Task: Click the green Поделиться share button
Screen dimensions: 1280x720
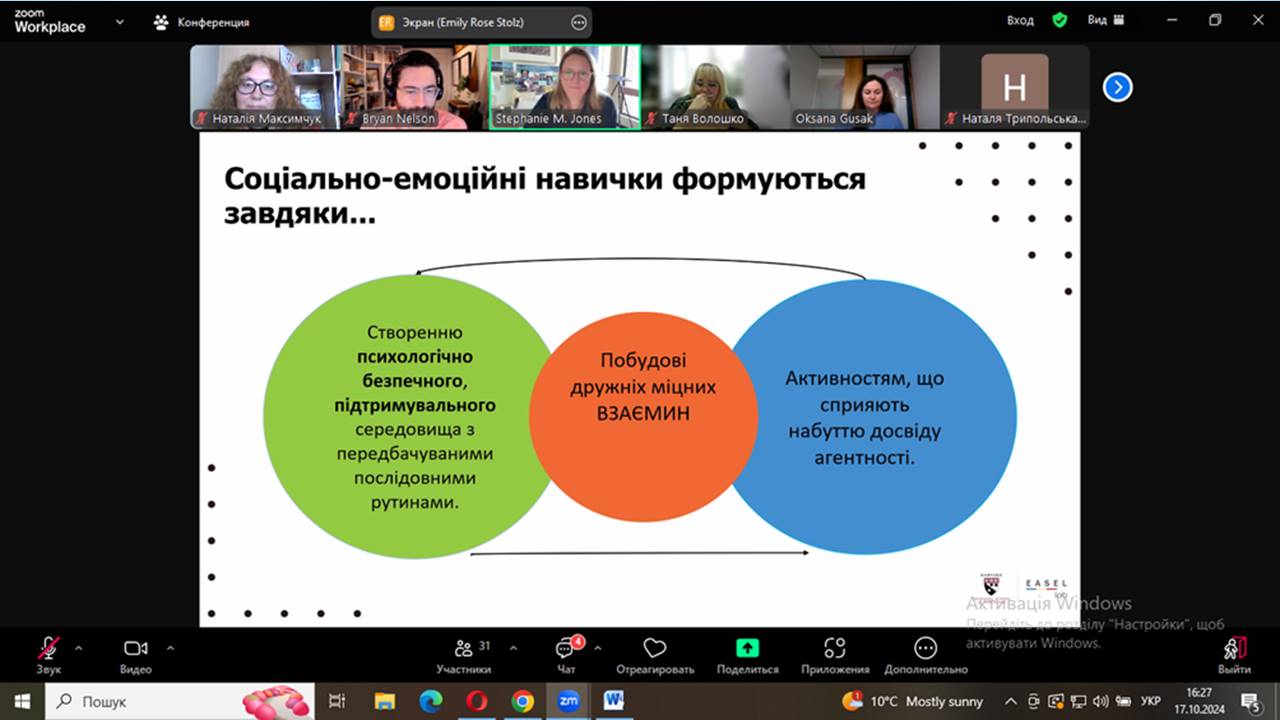Action: coord(747,655)
